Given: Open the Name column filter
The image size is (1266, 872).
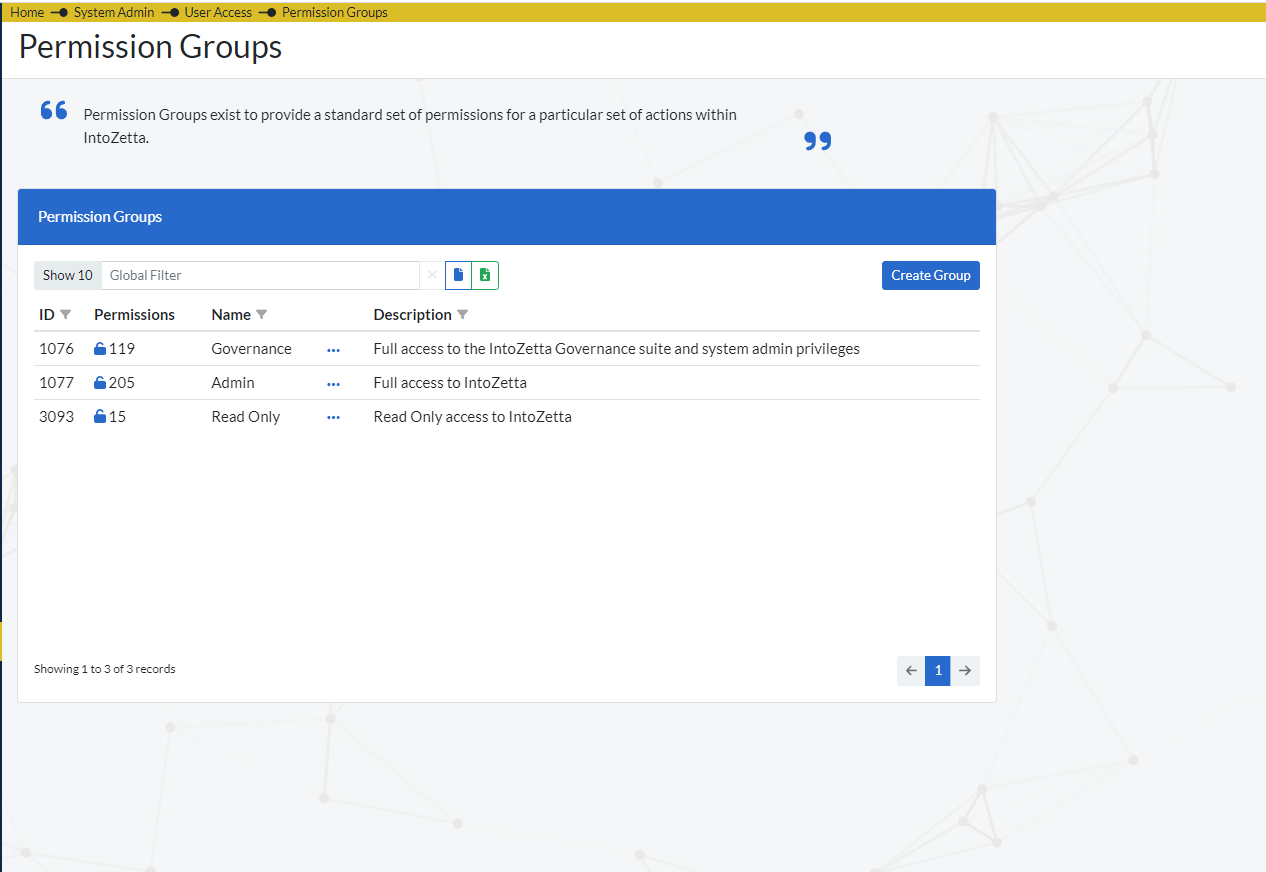Looking at the screenshot, I should (x=262, y=315).
